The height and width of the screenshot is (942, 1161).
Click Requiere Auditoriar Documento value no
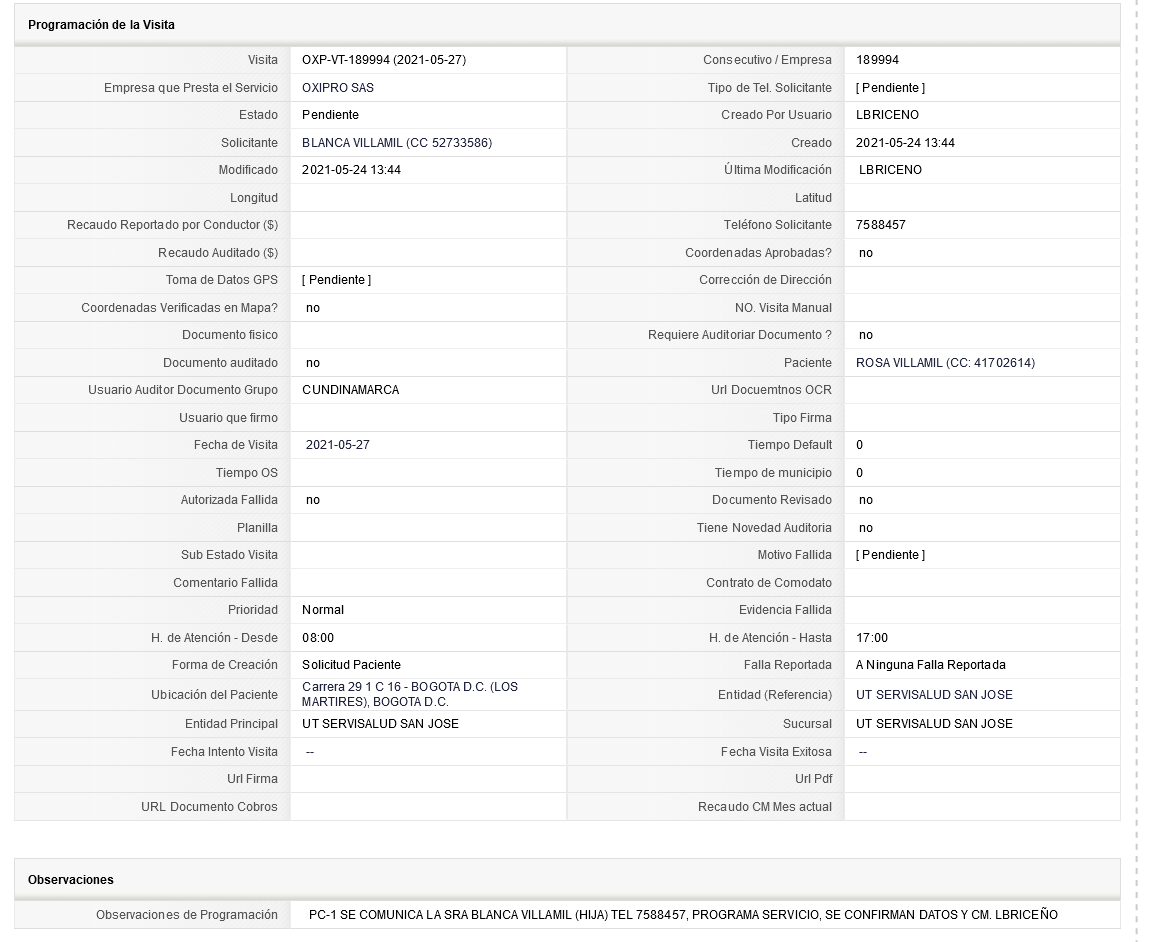866,335
